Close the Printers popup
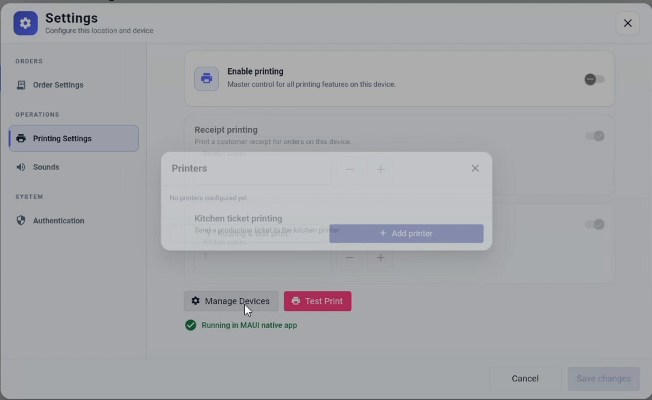Screen dimensions: 652x400 pos(475,168)
